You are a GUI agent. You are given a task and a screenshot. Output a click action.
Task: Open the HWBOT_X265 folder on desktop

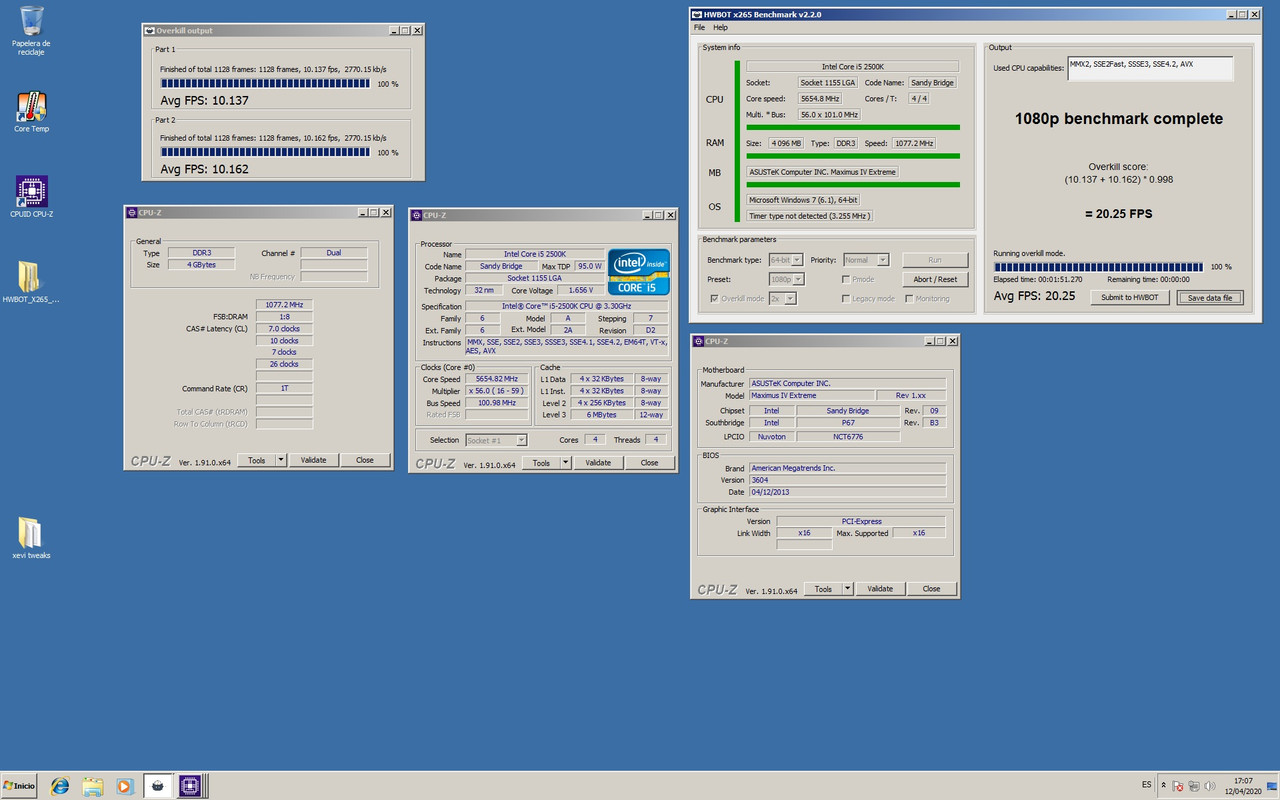(x=31, y=282)
